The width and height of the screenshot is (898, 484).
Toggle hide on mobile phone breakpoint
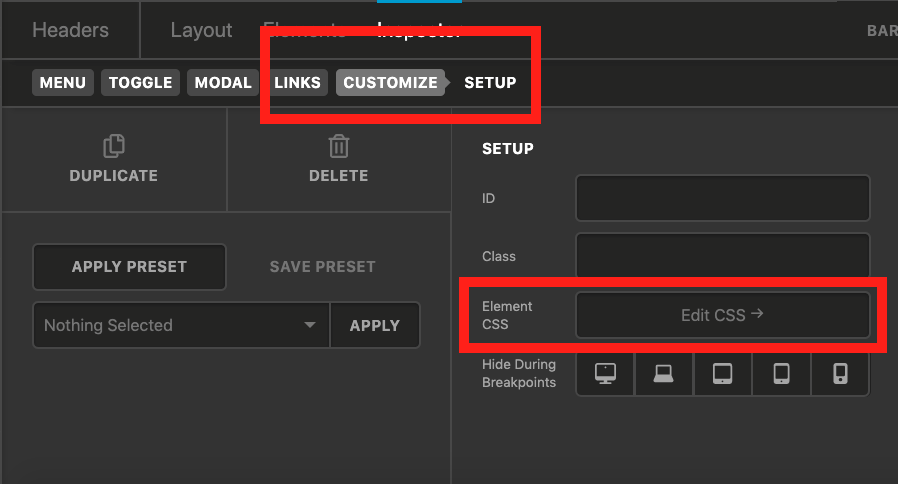840,373
